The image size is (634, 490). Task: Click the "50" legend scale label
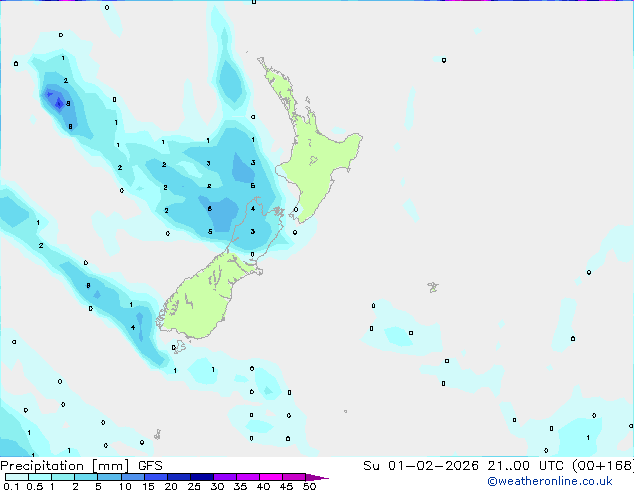(x=309, y=486)
